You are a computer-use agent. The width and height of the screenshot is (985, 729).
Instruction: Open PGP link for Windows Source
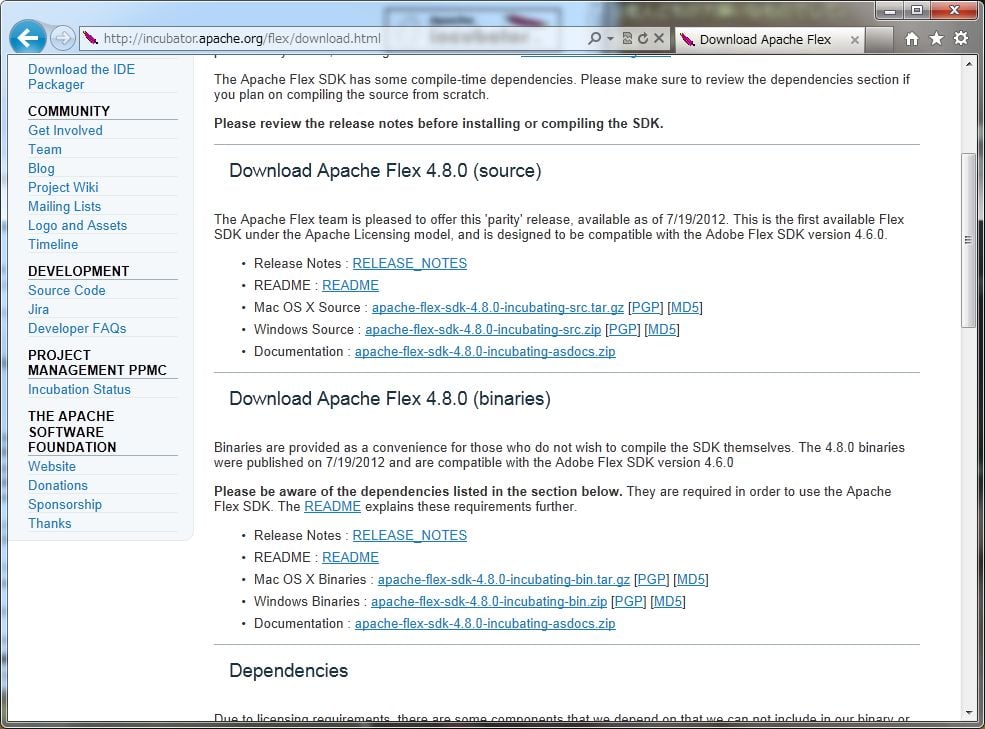(623, 329)
